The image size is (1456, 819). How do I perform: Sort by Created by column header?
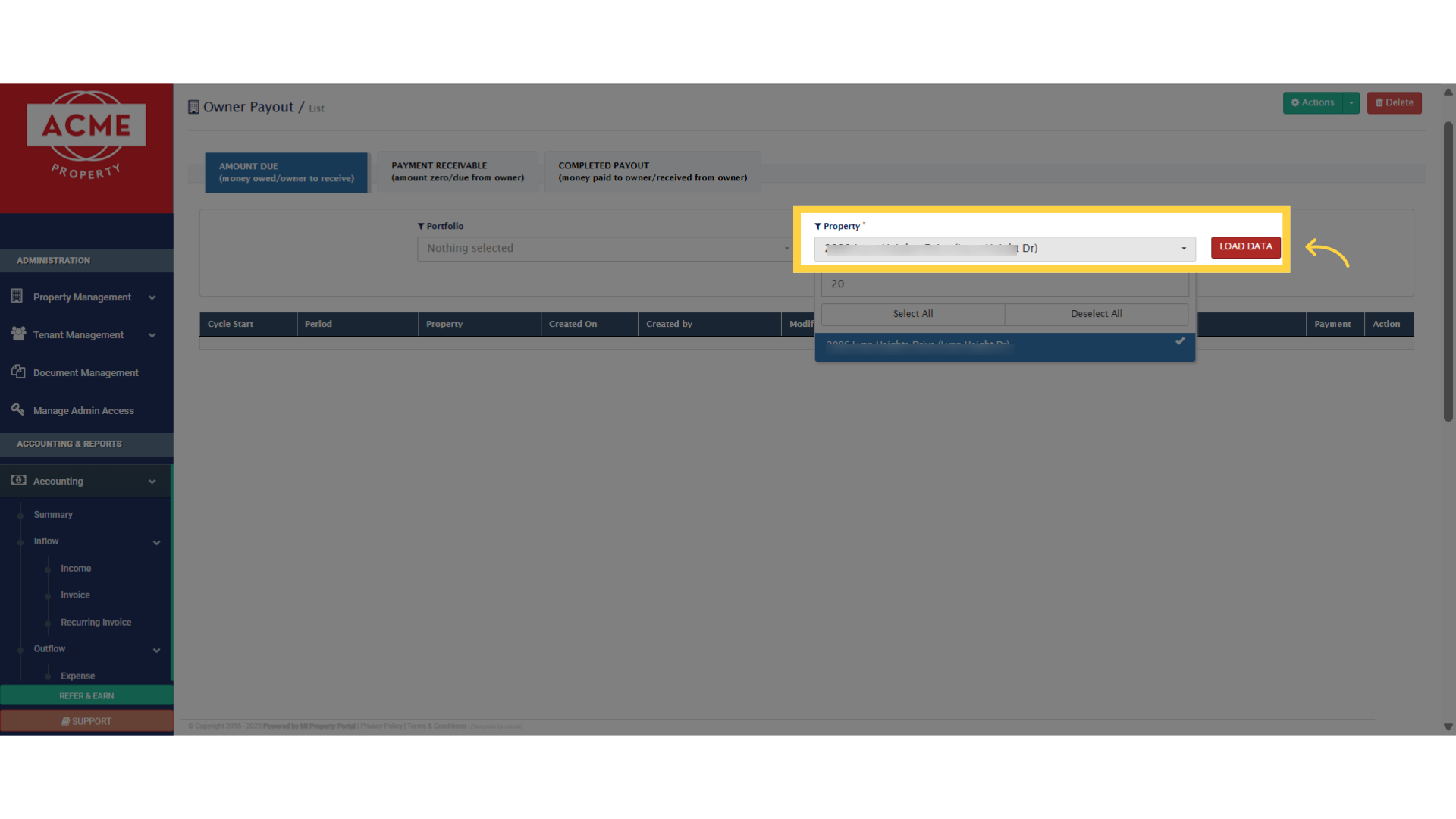click(709, 324)
